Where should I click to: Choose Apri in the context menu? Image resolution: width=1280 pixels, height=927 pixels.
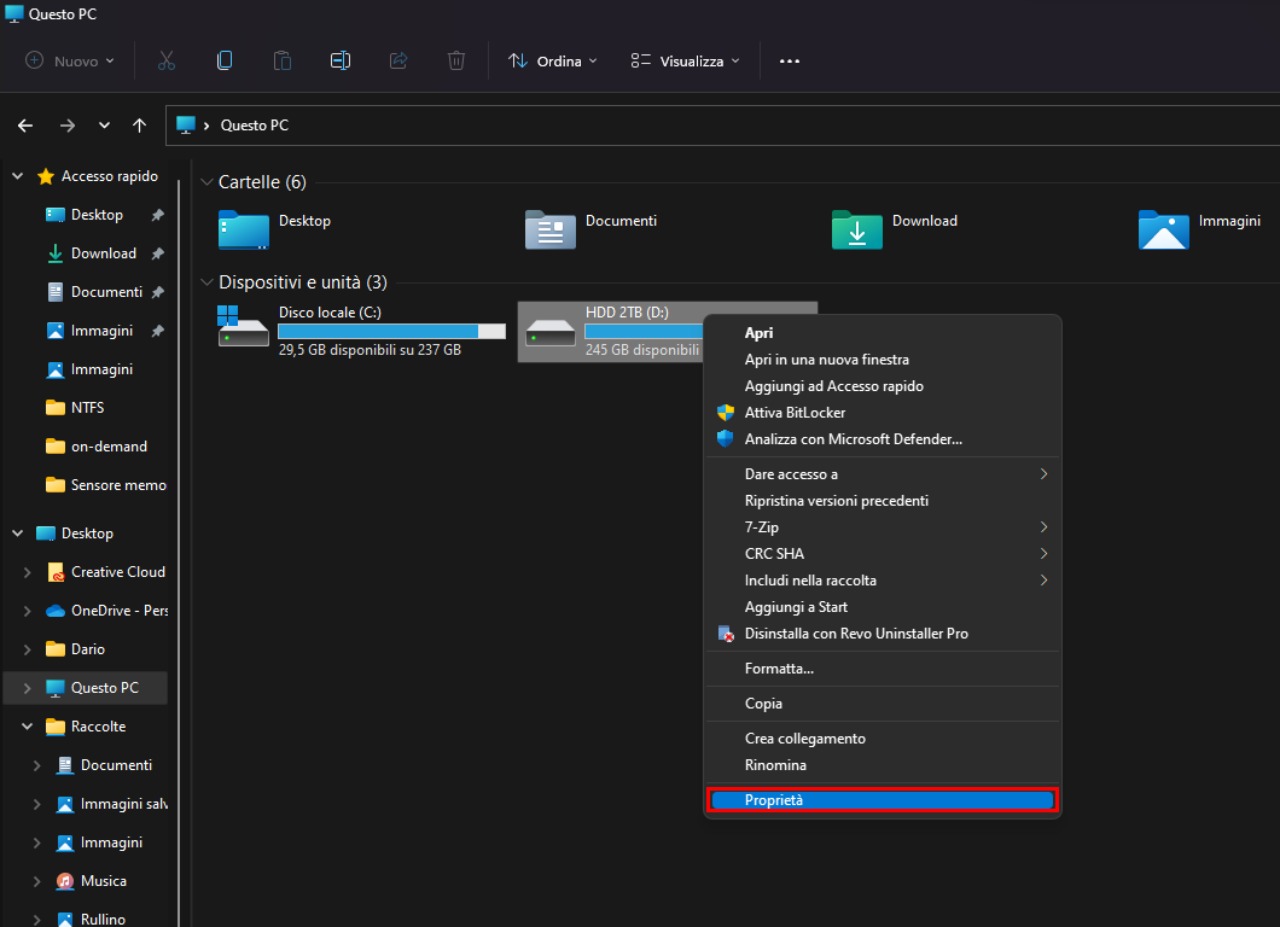(x=883, y=333)
